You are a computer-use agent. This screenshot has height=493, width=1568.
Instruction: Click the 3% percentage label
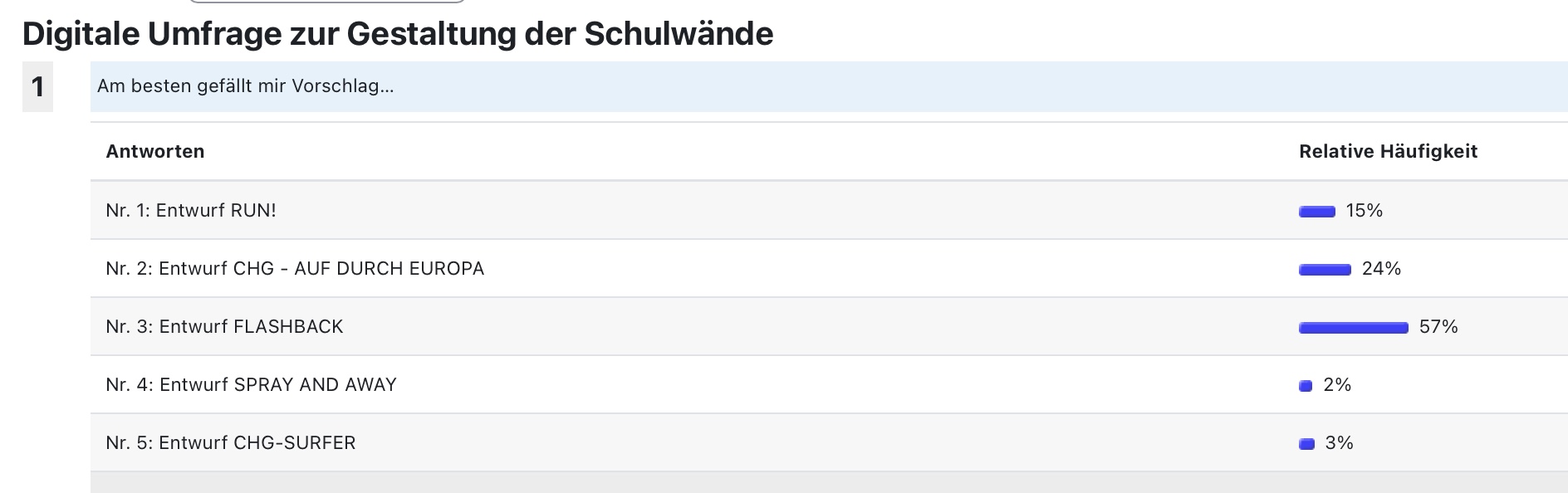tap(1340, 443)
